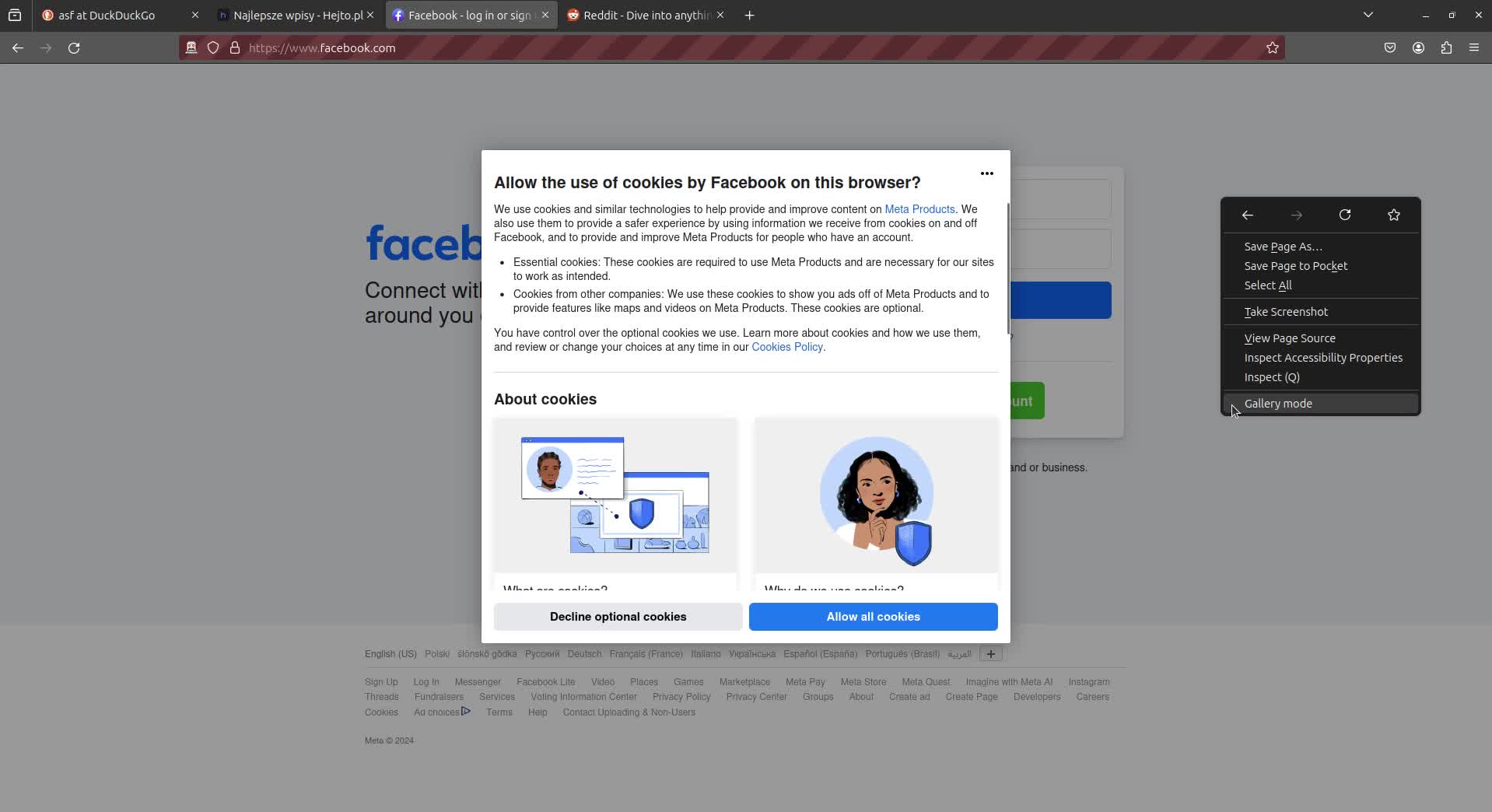Click the context menu back arrow

point(1248,215)
